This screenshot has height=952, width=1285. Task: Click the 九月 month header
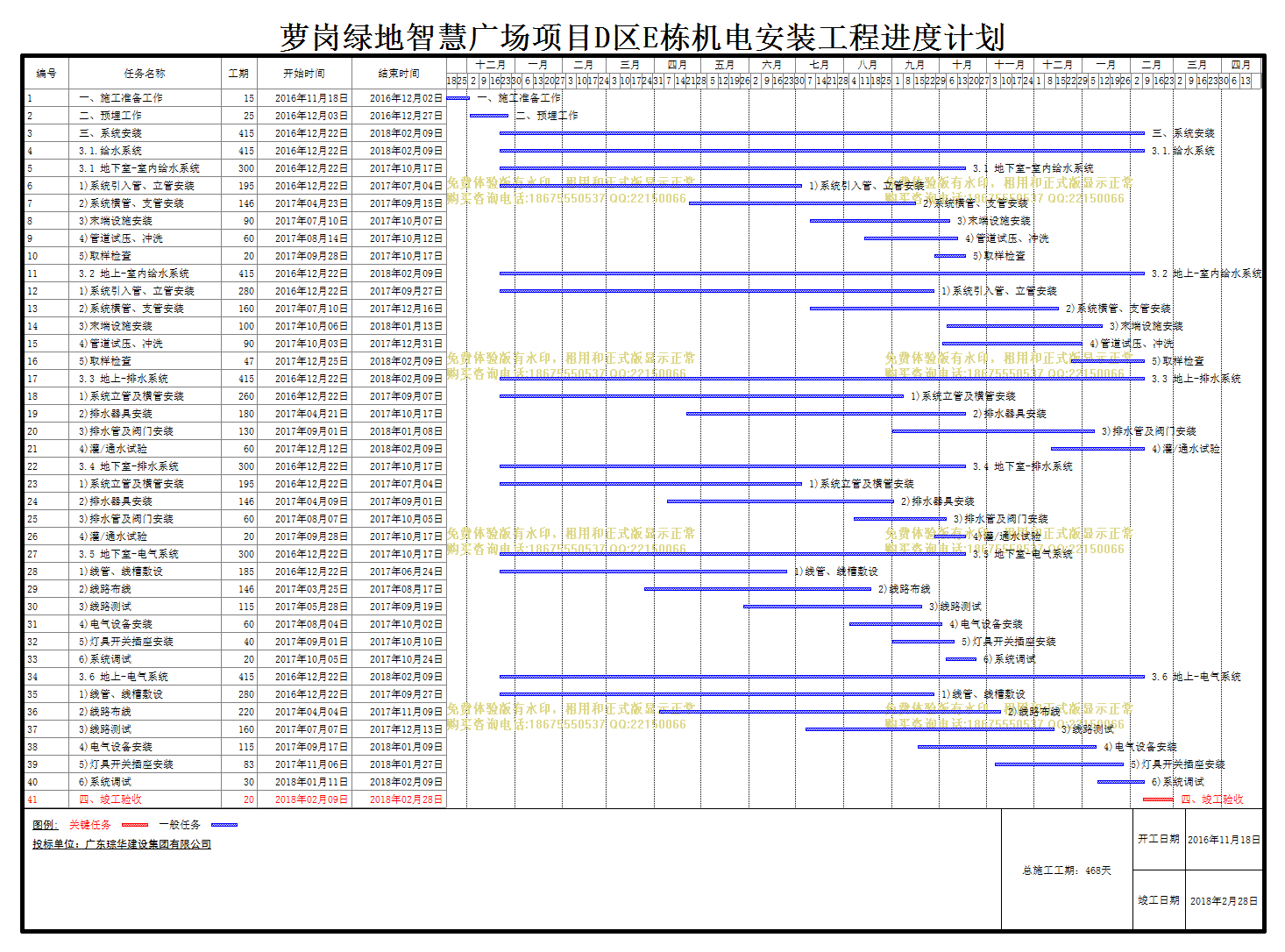coord(915,65)
